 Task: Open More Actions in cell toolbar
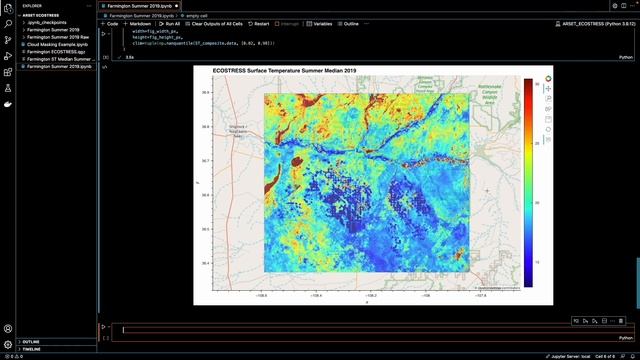612,321
